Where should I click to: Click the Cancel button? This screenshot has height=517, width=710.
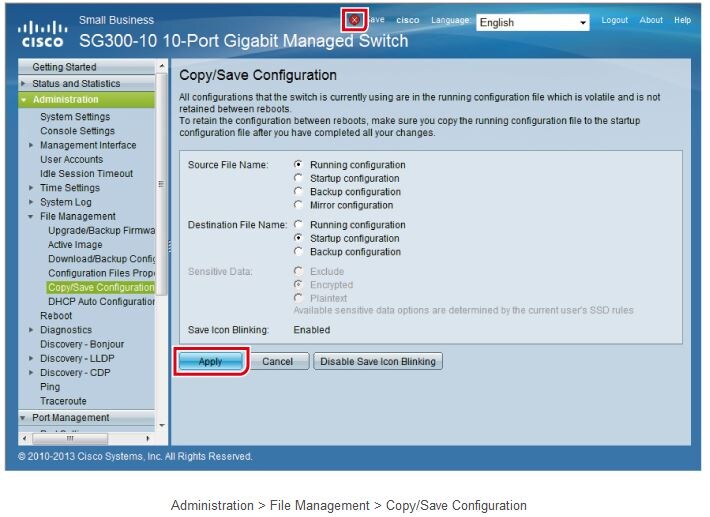click(277, 362)
